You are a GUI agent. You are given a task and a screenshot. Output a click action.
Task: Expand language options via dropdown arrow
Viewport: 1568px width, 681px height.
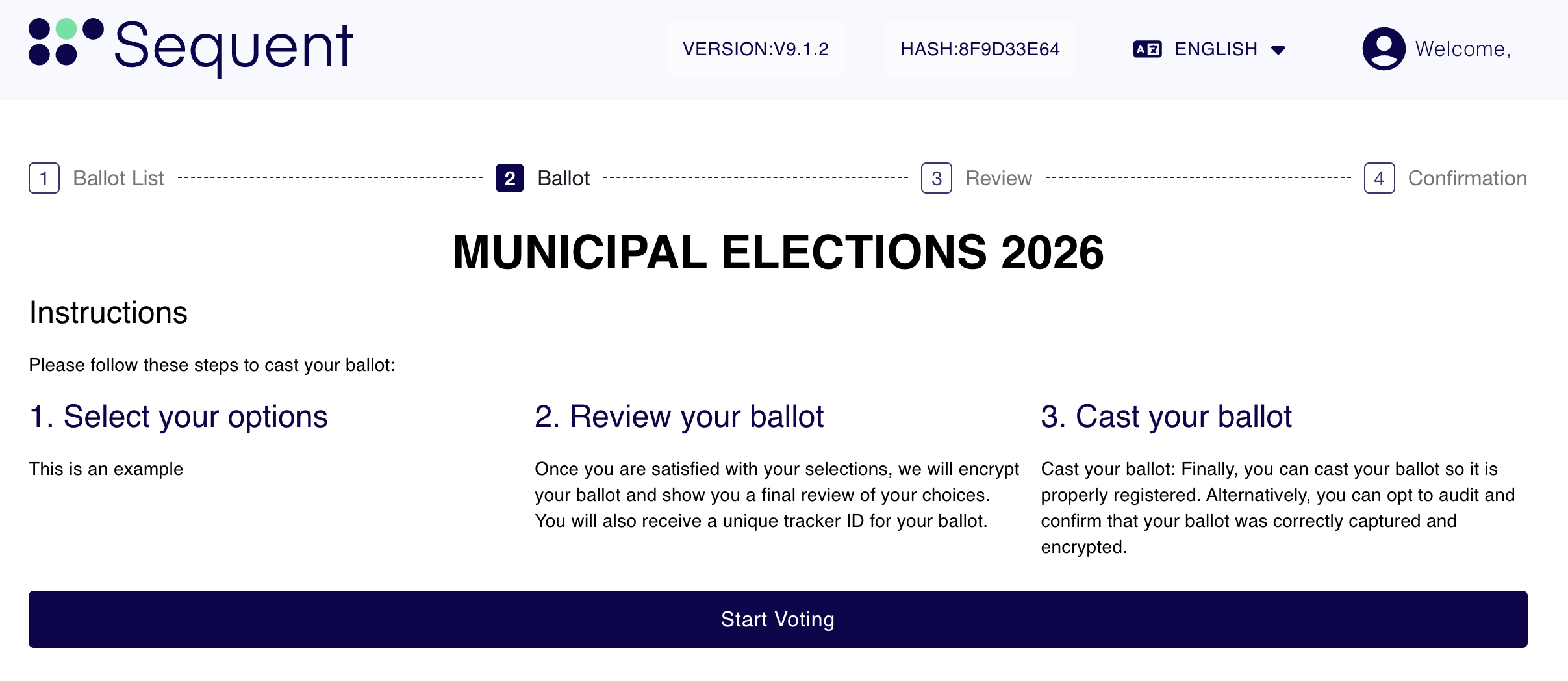pos(1278,49)
